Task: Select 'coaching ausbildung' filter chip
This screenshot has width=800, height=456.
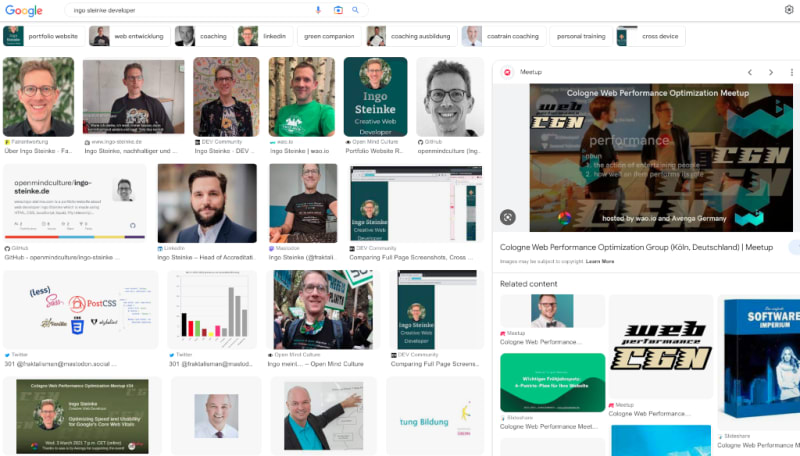Action: coord(411,36)
